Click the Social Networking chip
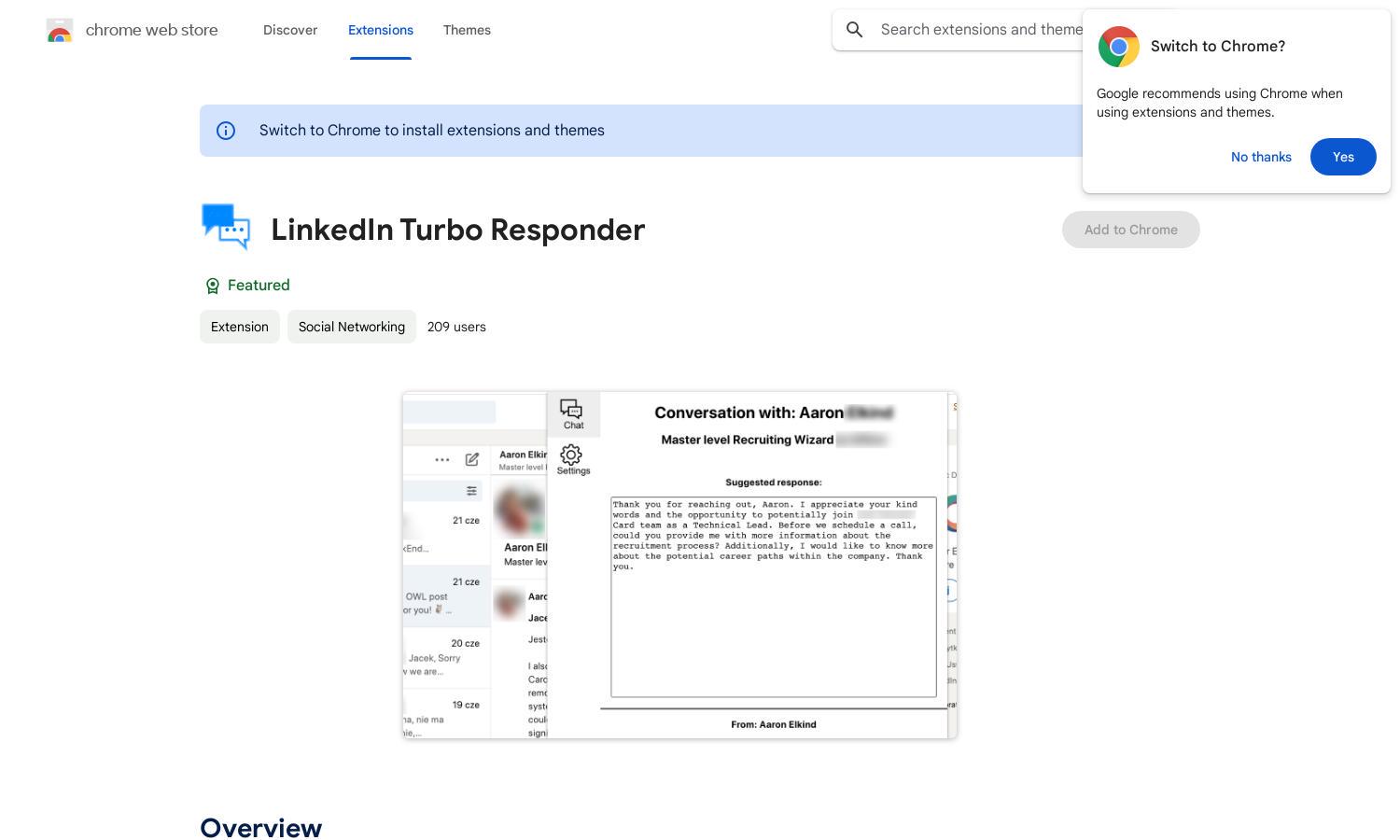 point(352,327)
